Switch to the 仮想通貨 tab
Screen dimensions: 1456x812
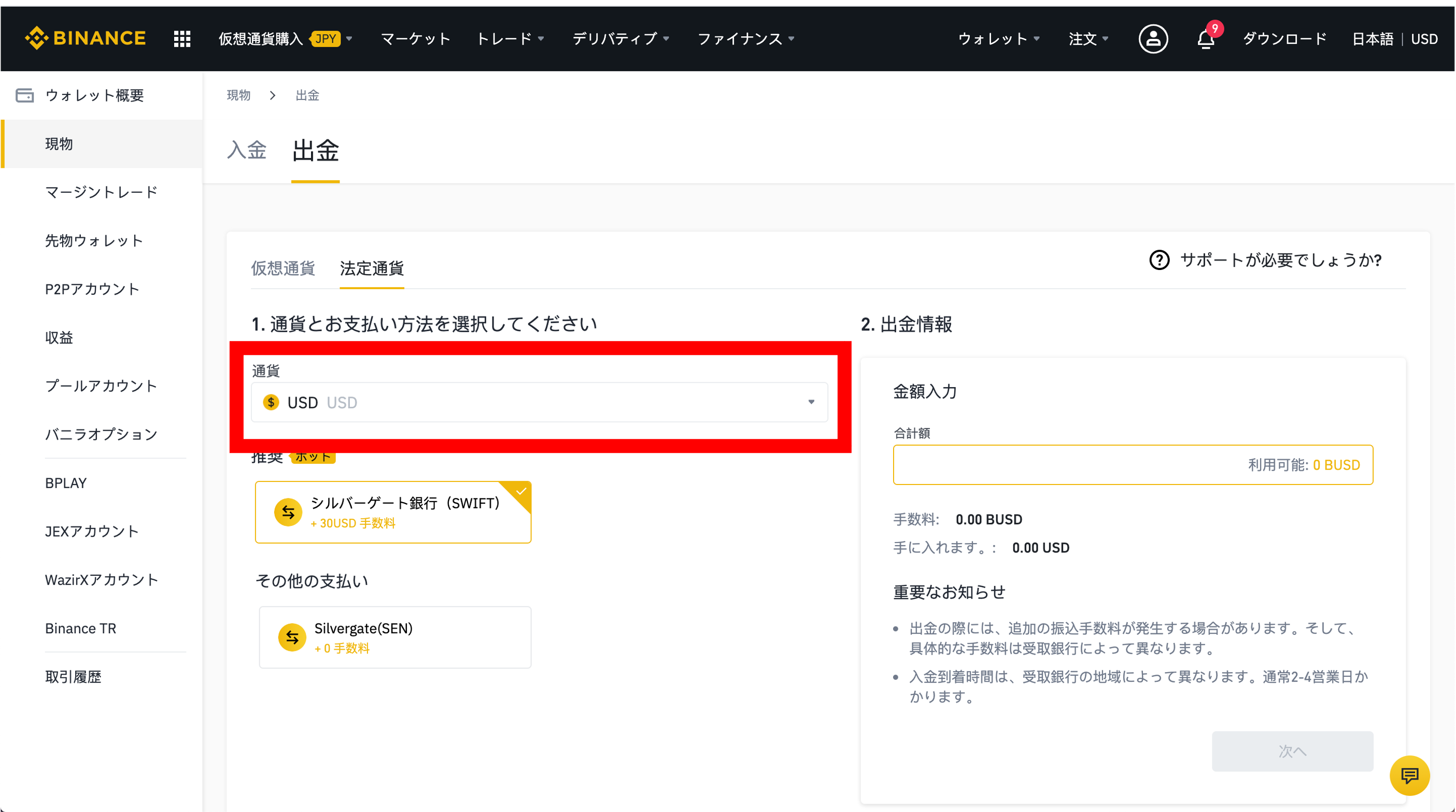pos(282,268)
